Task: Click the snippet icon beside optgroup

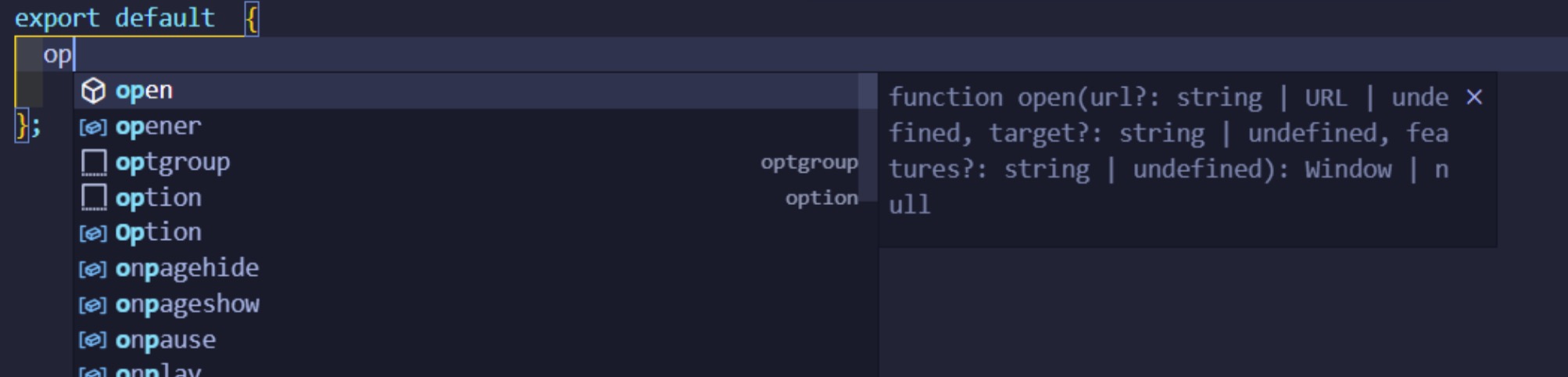Action: 94,163
